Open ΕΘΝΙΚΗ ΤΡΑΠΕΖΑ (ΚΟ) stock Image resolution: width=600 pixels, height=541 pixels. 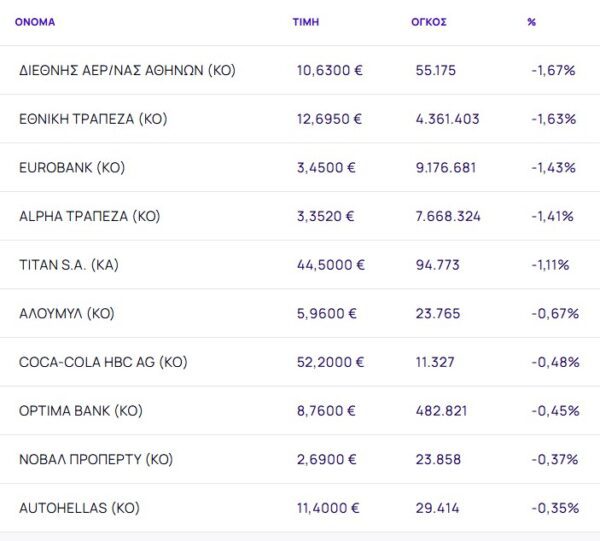(x=93, y=119)
